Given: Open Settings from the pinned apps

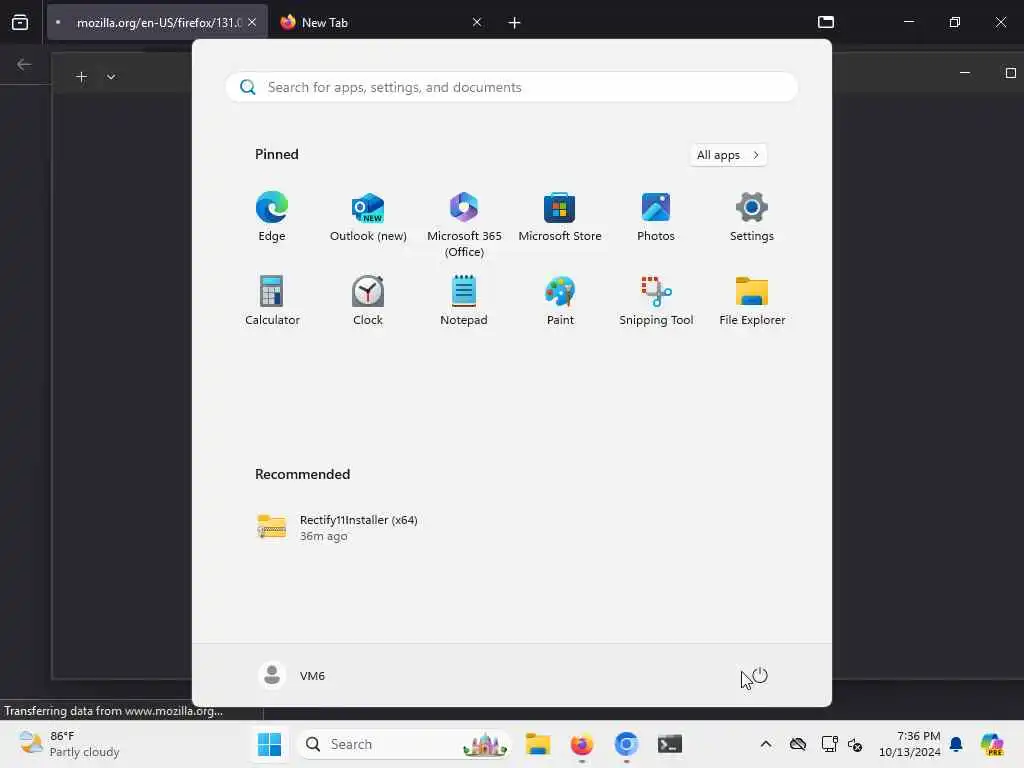Looking at the screenshot, I should 752,217.
